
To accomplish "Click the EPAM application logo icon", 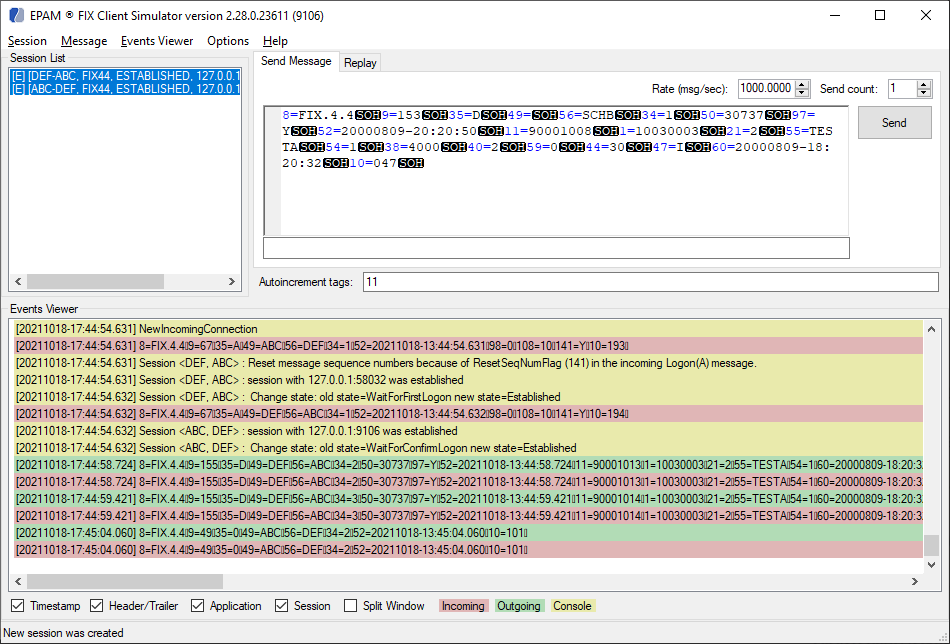I will pyautogui.click(x=16, y=15).
